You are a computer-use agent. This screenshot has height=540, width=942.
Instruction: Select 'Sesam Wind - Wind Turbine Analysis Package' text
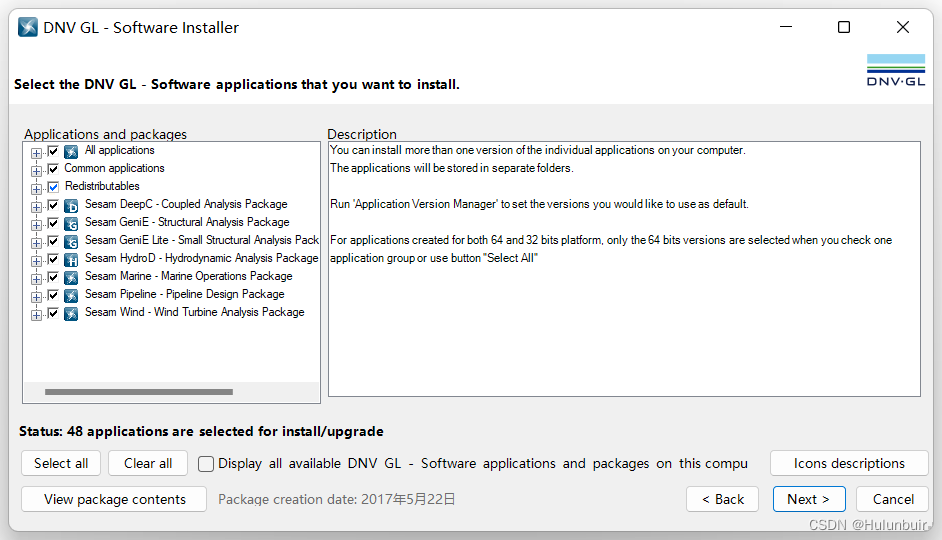(195, 312)
